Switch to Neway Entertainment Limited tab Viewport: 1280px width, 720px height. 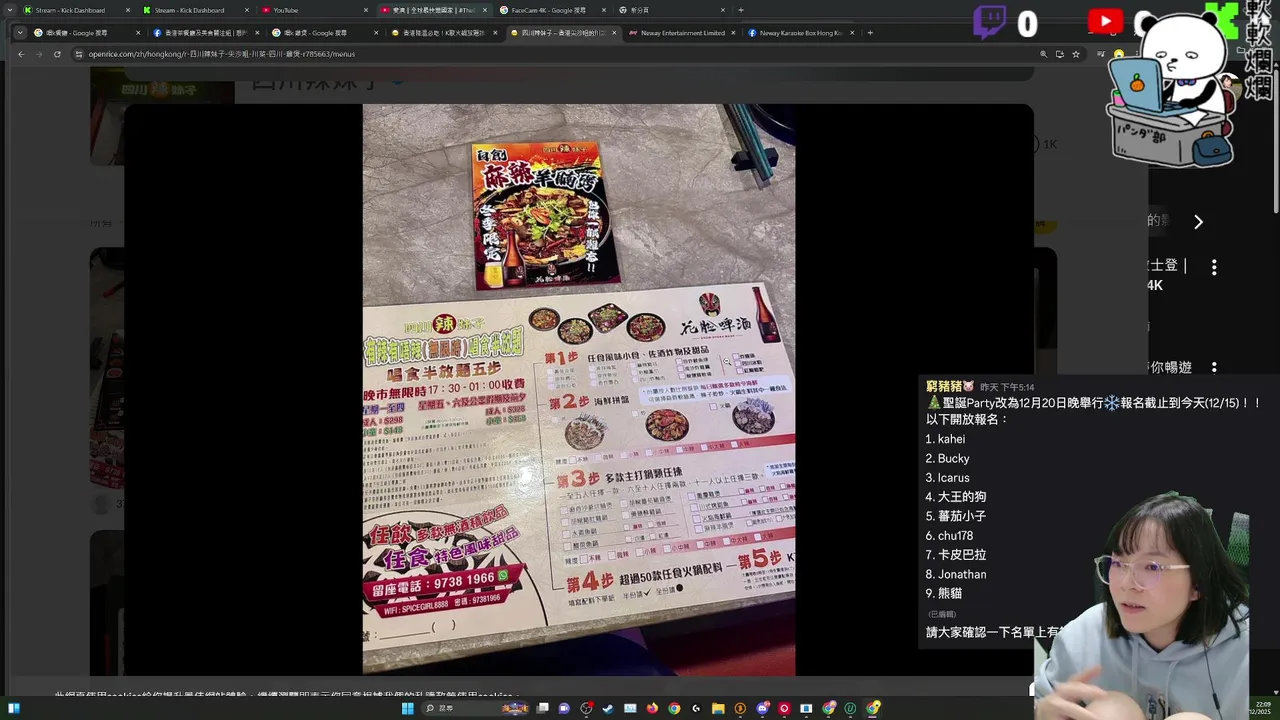click(x=682, y=32)
